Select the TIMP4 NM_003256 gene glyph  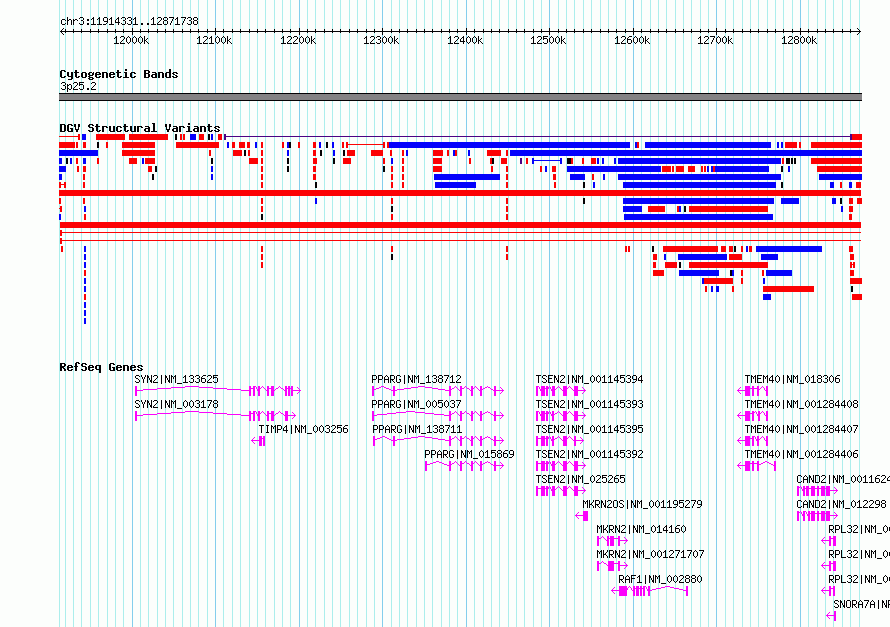[258, 441]
